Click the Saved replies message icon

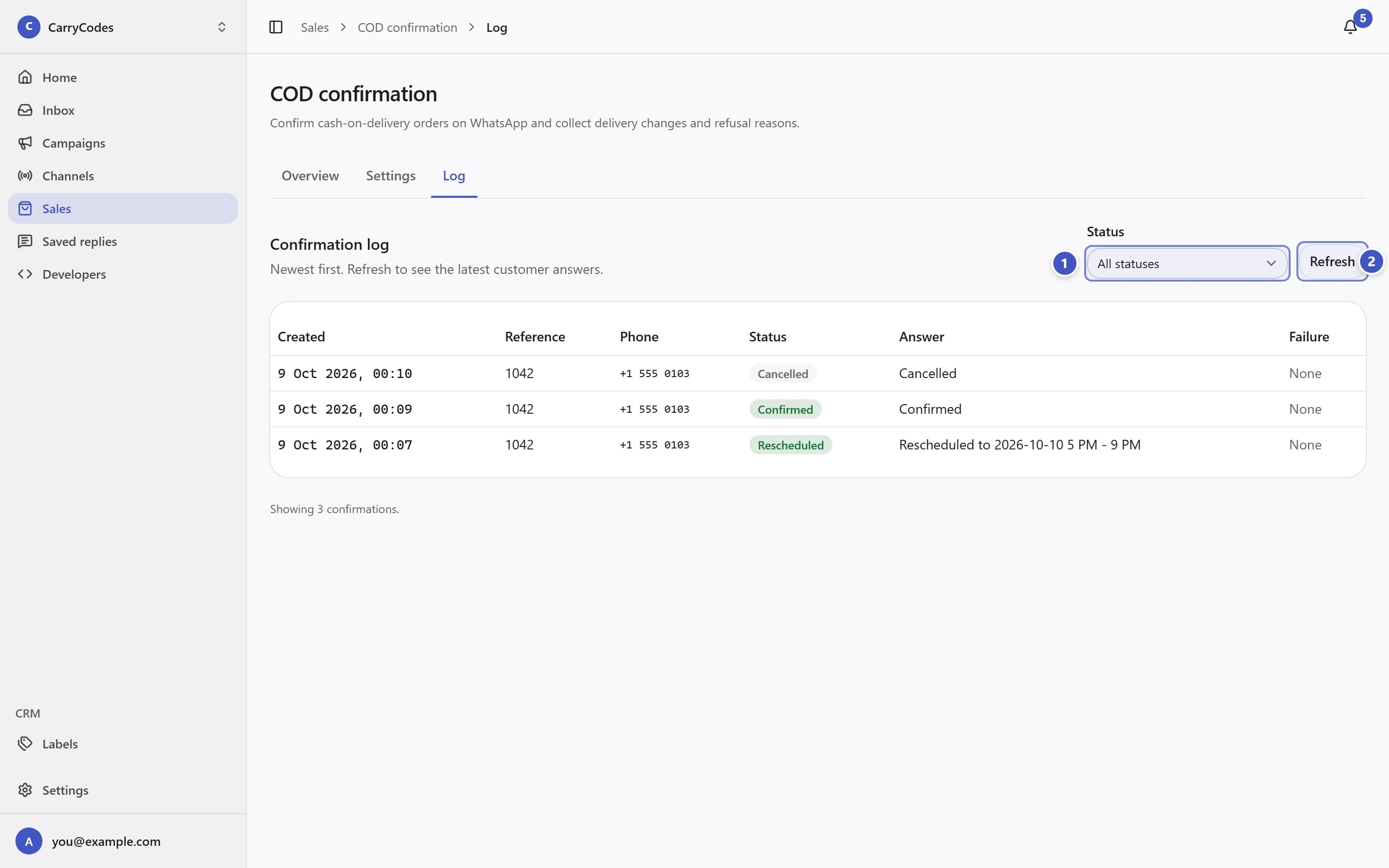[x=25, y=241]
